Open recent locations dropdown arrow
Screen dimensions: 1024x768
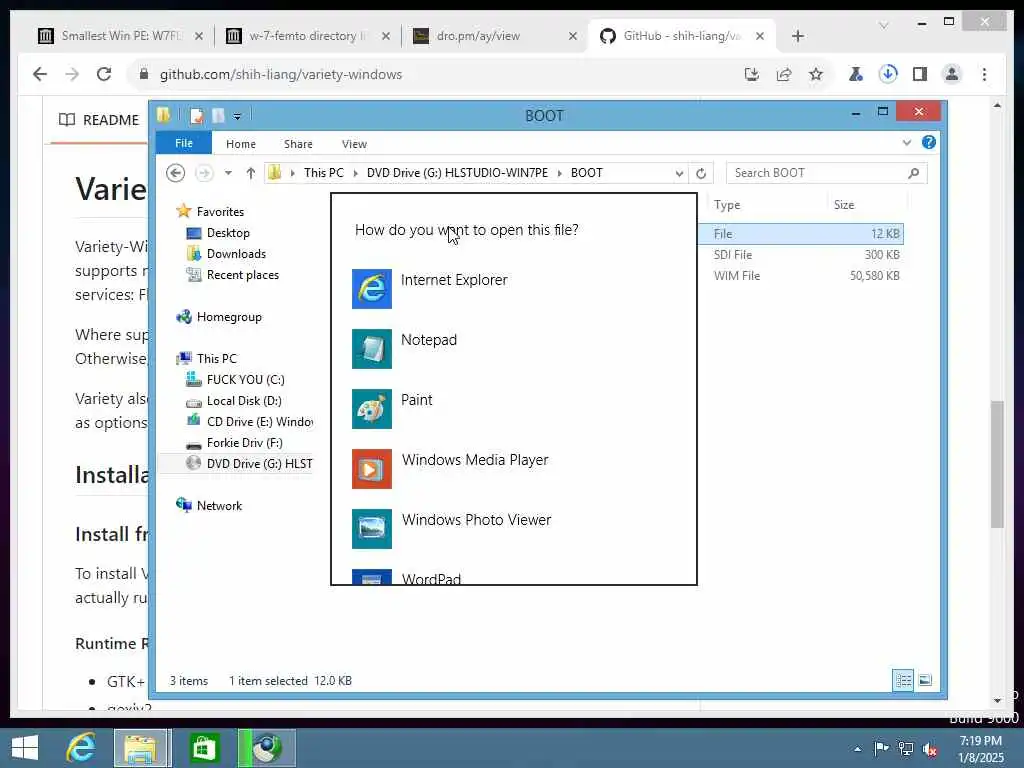pos(228,173)
